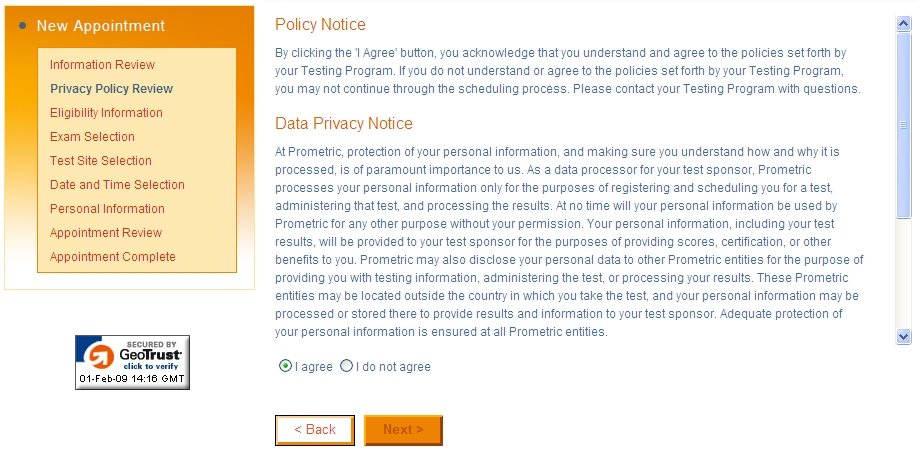Viewport: 920px width, 455px height.
Task: Click the scroll down arrow of policy text
Action: (903, 337)
